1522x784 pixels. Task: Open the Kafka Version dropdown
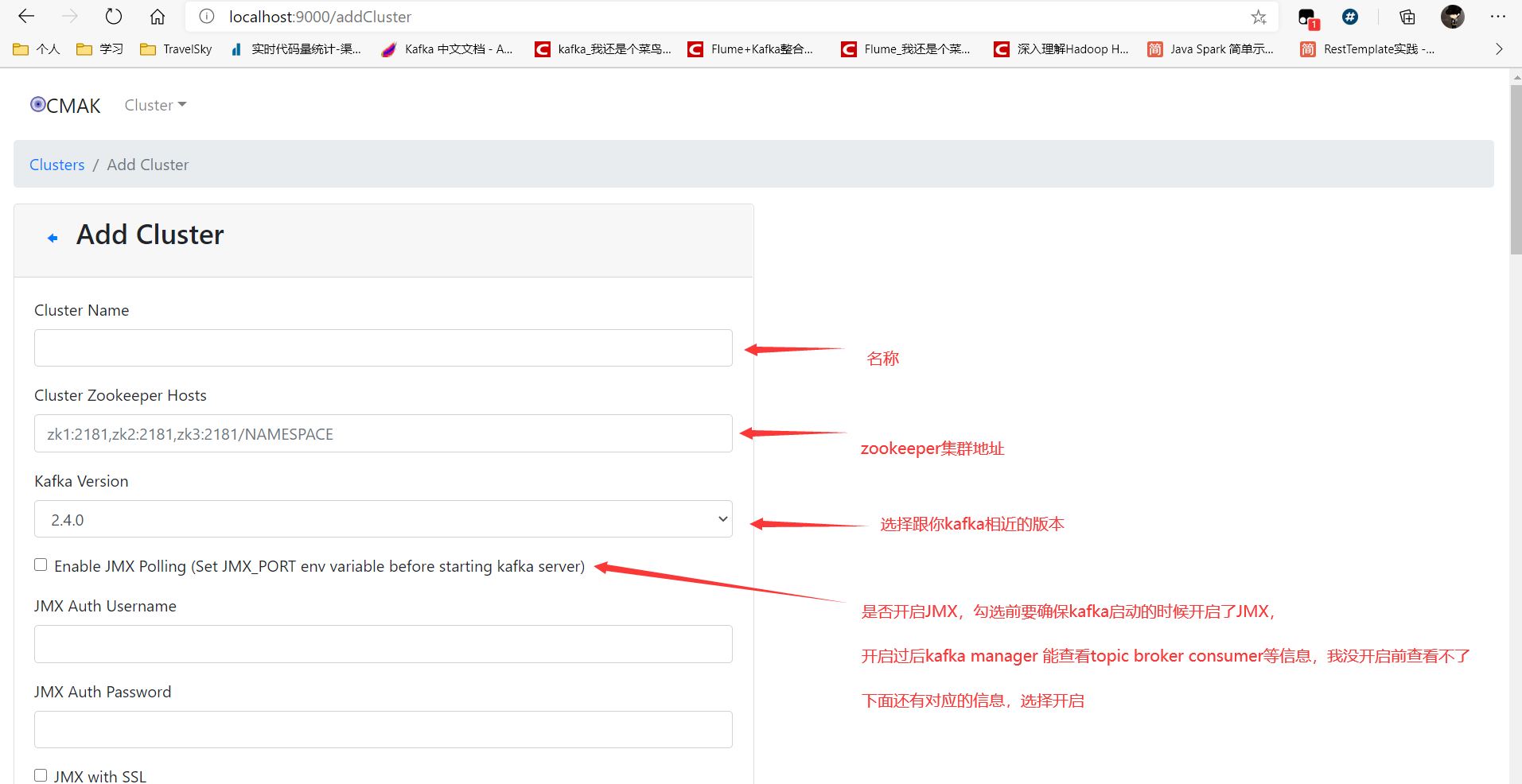[x=383, y=519]
